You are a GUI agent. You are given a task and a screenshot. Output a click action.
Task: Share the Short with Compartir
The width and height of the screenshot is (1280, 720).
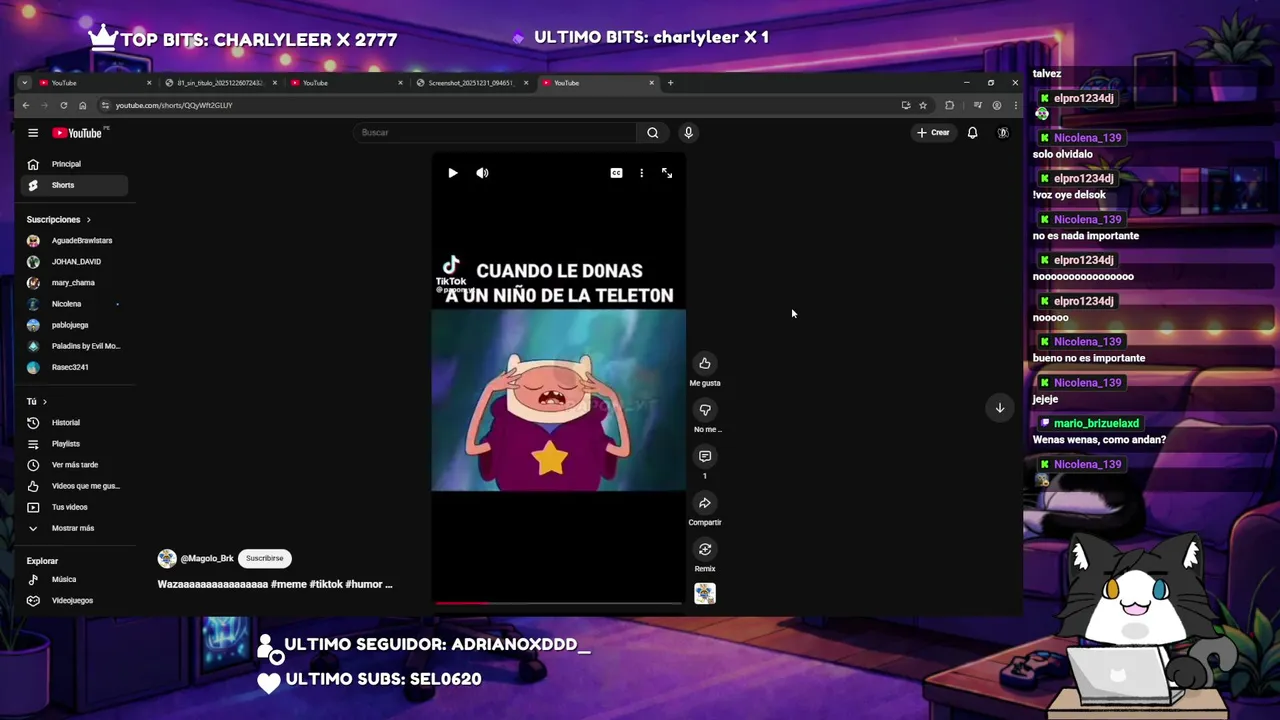click(x=705, y=503)
